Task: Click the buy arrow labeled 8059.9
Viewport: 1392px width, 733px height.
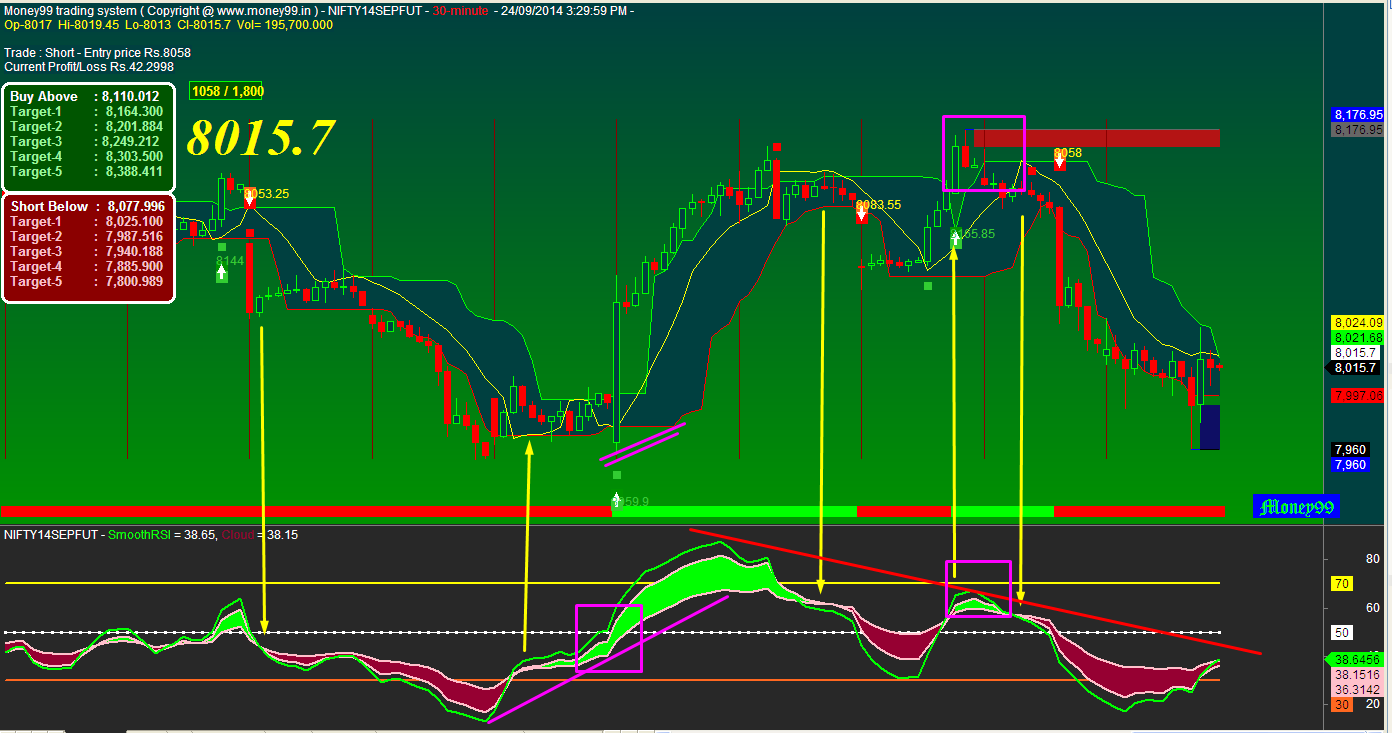Action: (617, 501)
